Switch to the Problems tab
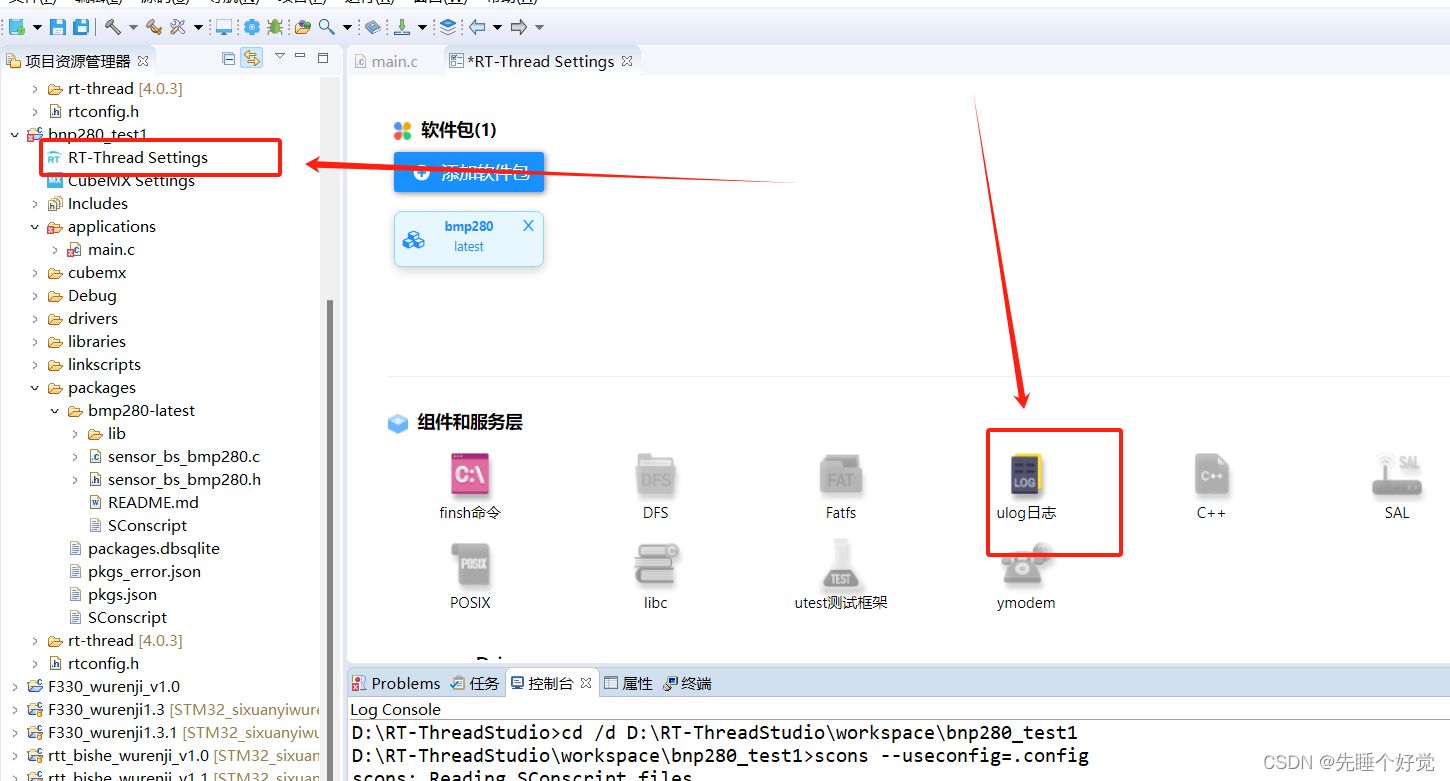 pos(396,683)
